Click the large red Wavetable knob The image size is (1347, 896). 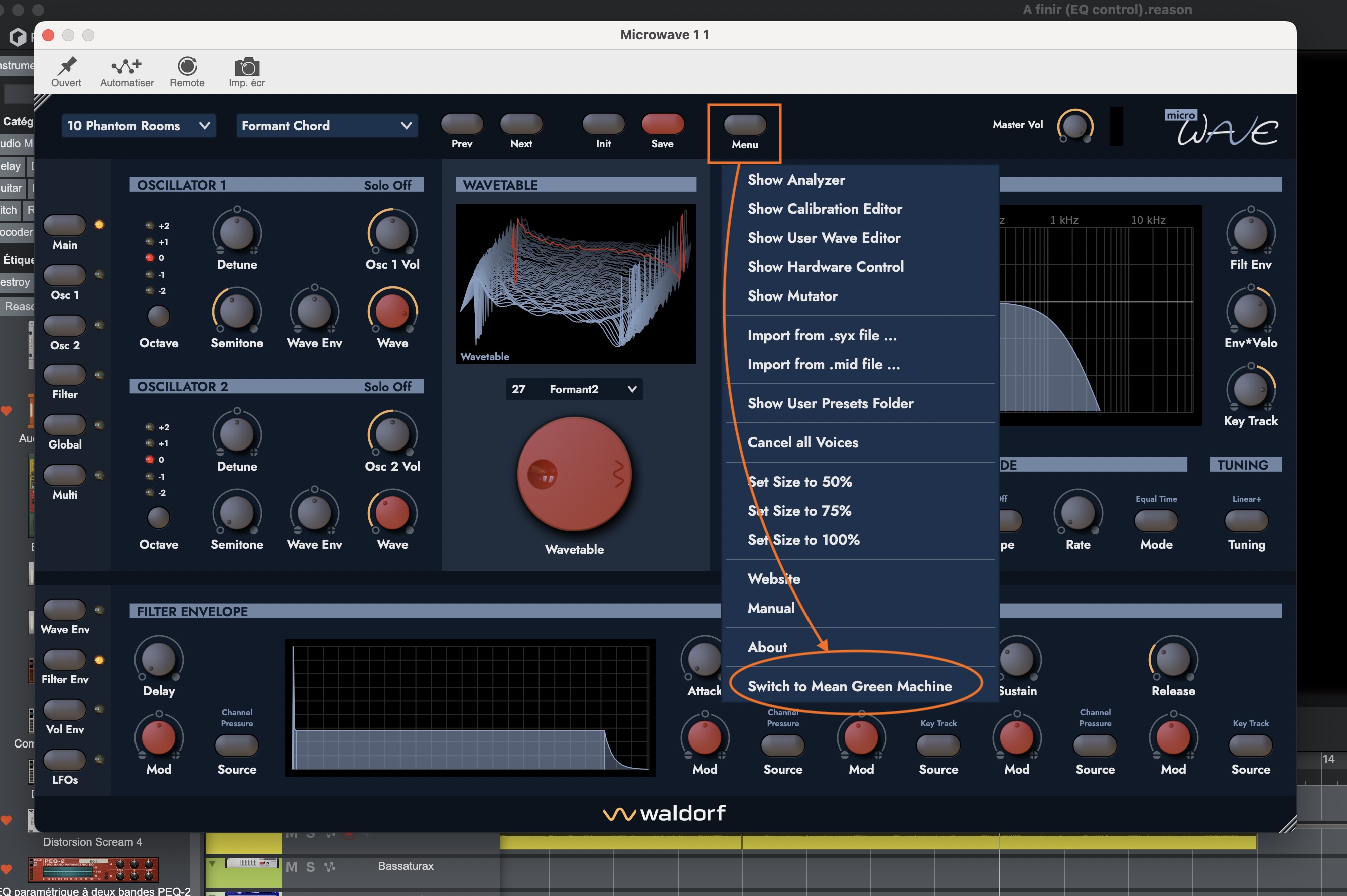click(x=574, y=474)
